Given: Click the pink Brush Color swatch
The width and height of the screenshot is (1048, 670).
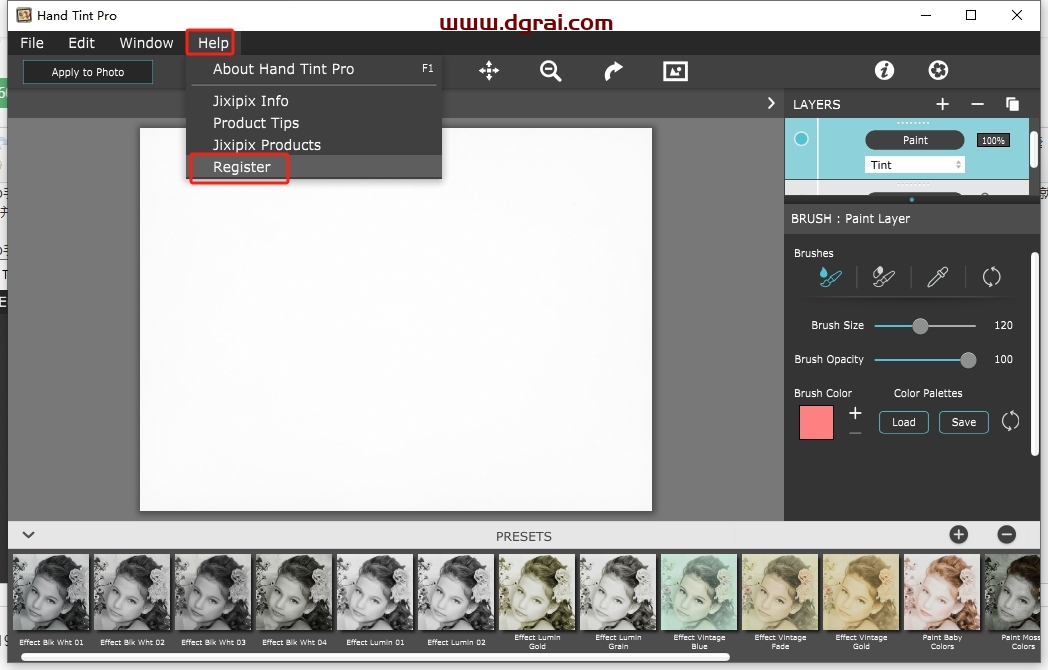Looking at the screenshot, I should click(x=816, y=423).
